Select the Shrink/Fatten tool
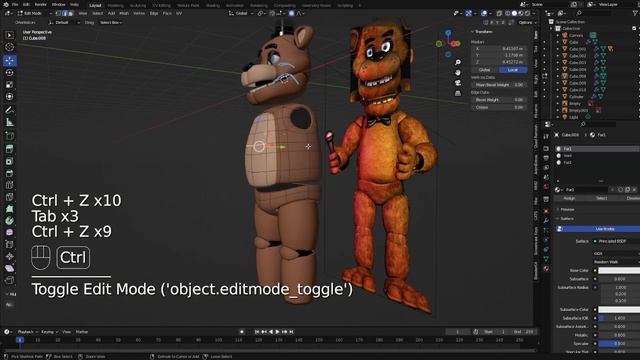 [x=9, y=256]
